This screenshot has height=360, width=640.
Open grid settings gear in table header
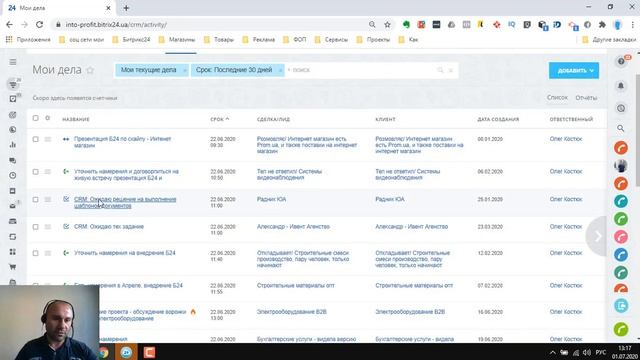point(48,118)
